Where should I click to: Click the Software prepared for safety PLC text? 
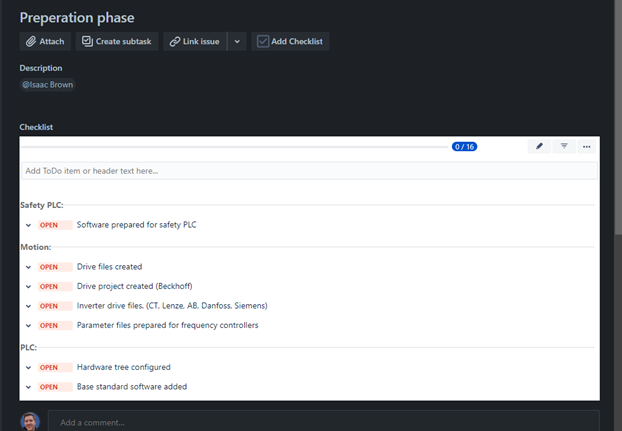(x=136, y=225)
